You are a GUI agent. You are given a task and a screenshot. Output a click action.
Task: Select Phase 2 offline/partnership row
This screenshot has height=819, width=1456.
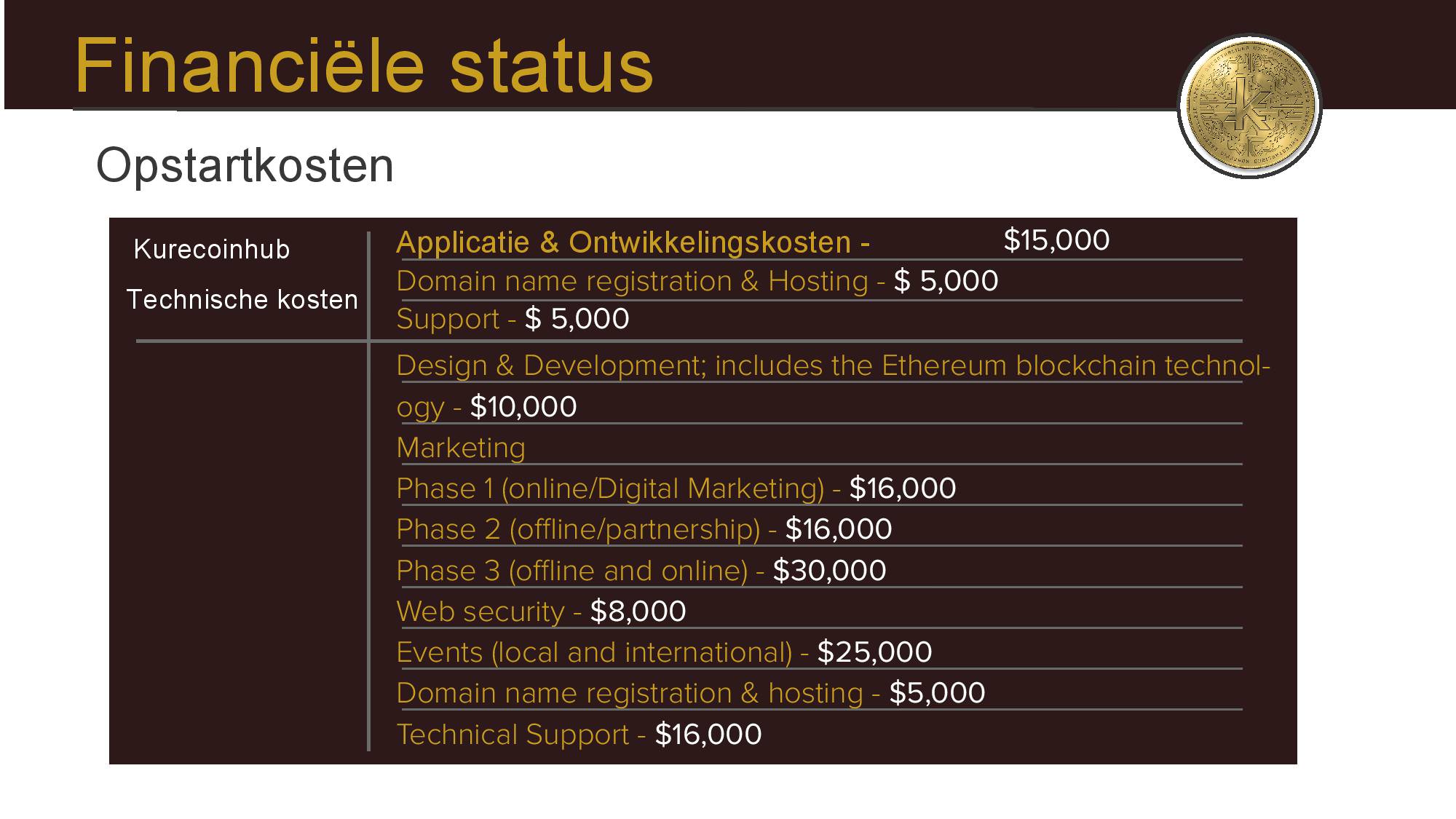(644, 529)
